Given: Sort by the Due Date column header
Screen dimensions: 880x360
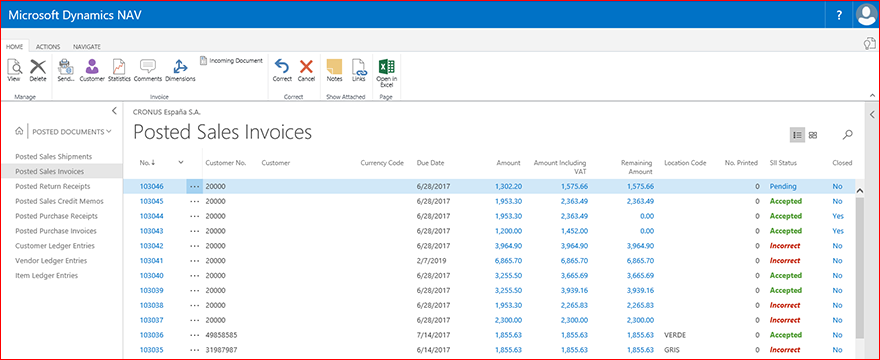Looking at the screenshot, I should coord(430,163).
